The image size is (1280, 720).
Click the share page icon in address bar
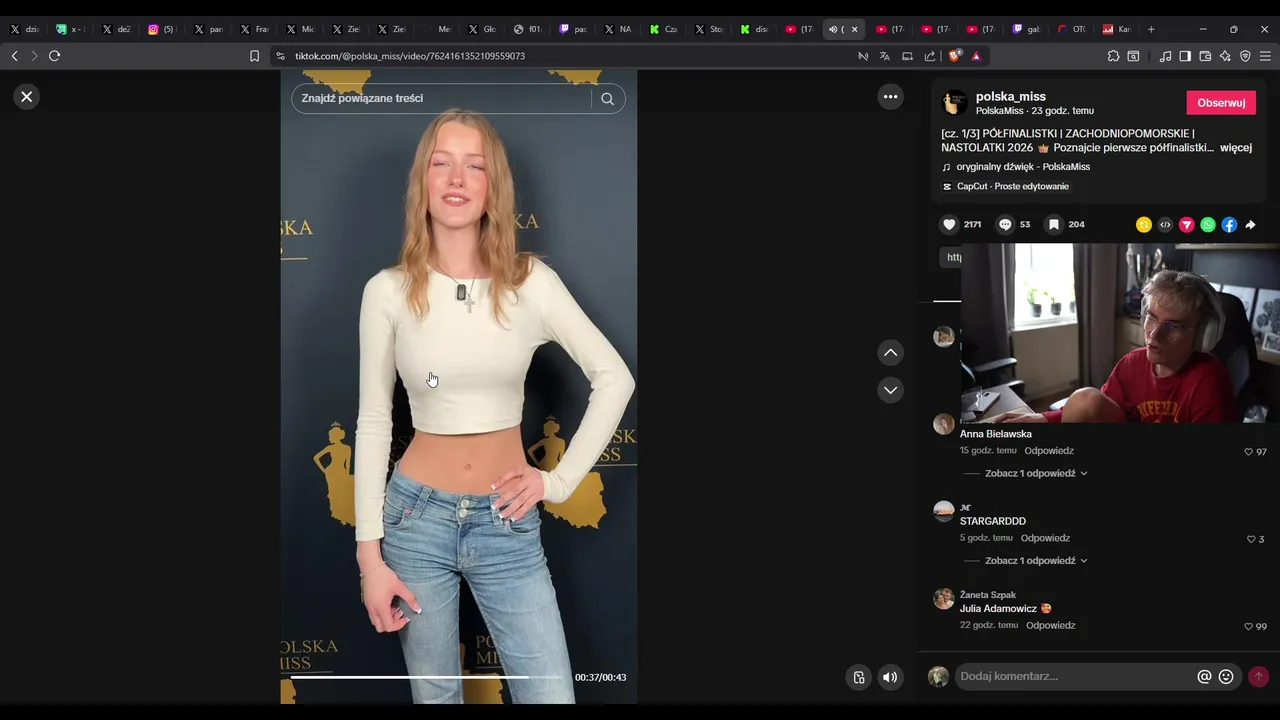930,56
